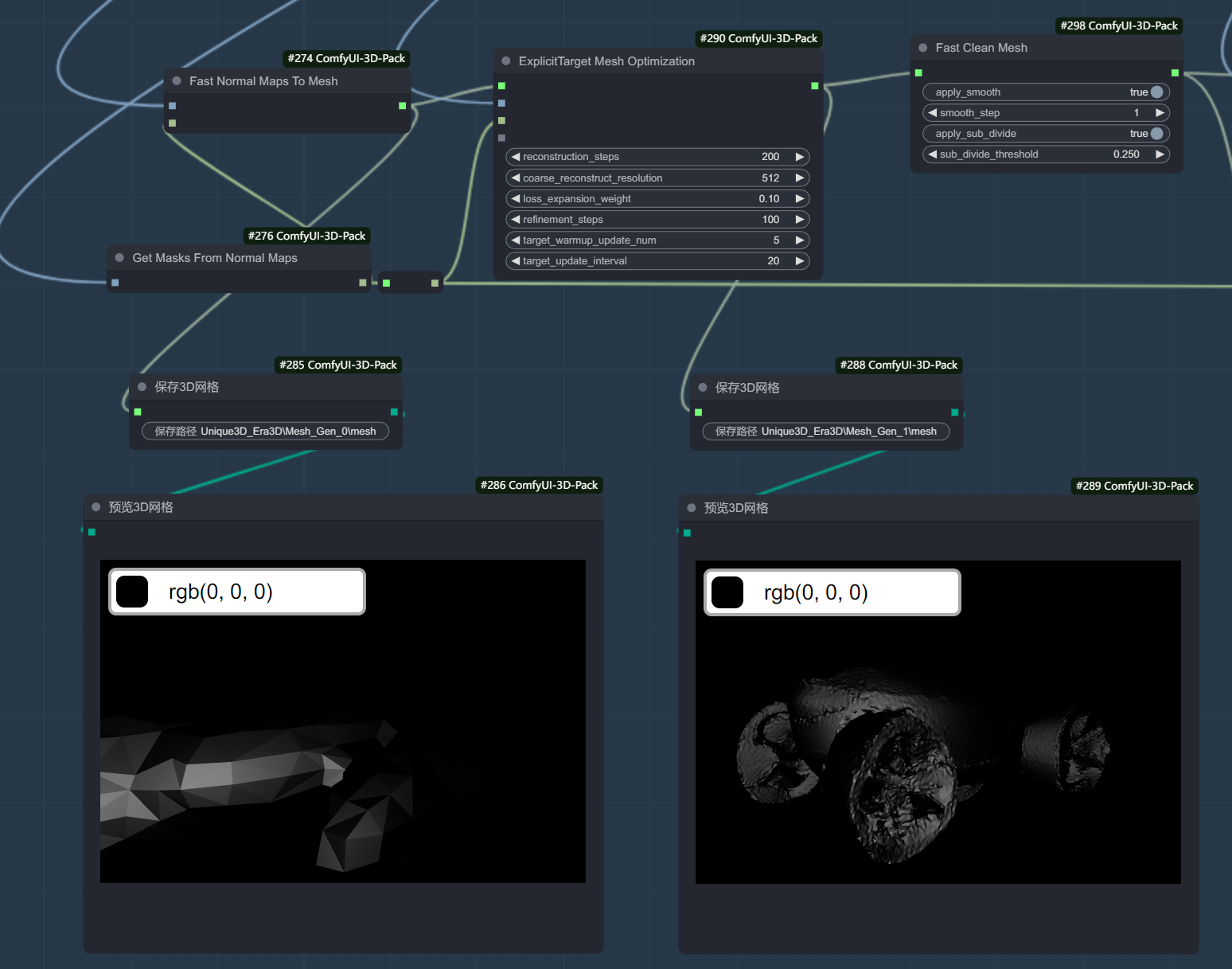Edit save path Unique3D_Era3D\Mesh_Gen_1\mesh

pyautogui.click(x=826, y=432)
